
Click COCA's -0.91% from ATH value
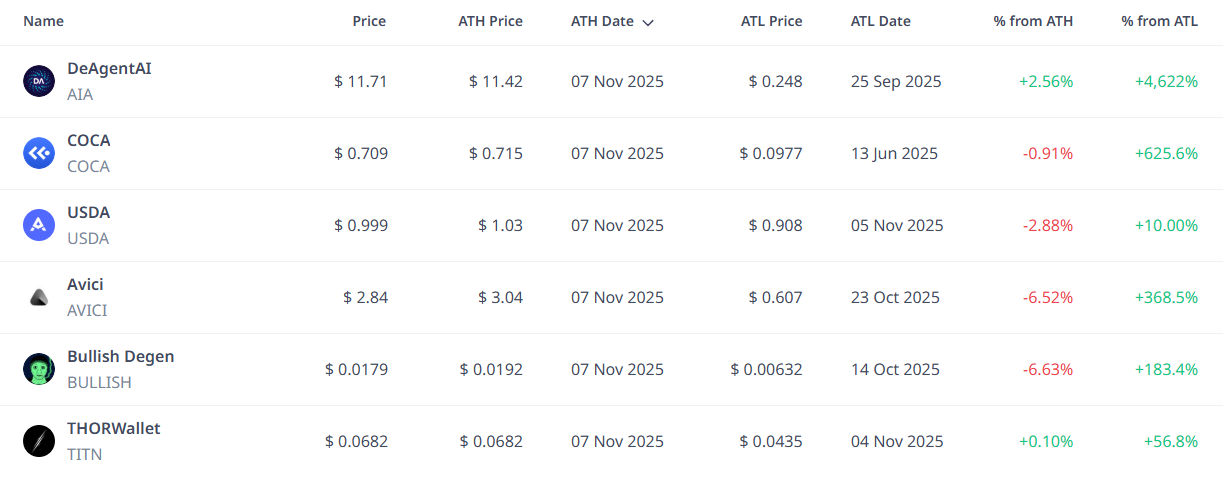(x=1047, y=154)
